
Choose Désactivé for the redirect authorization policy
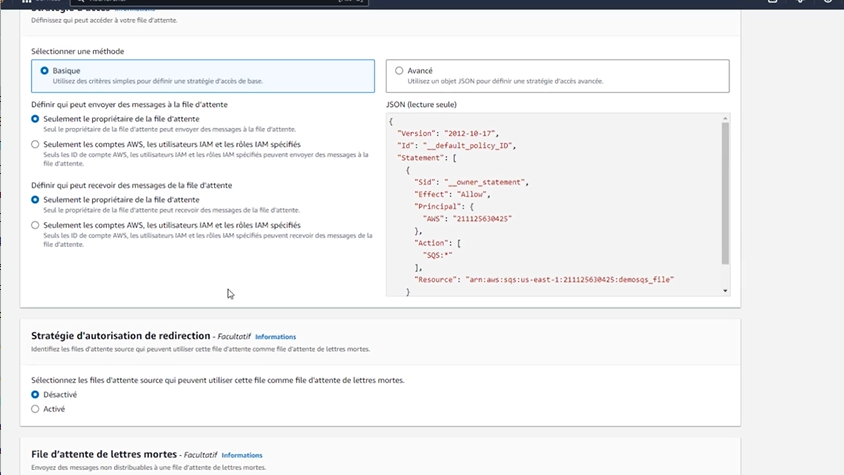[x=36, y=395]
